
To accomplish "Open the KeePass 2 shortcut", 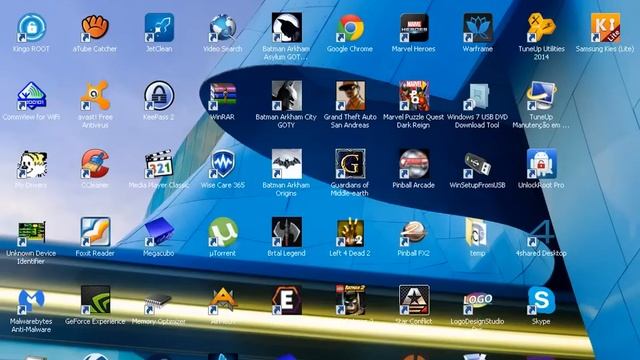I will [159, 96].
